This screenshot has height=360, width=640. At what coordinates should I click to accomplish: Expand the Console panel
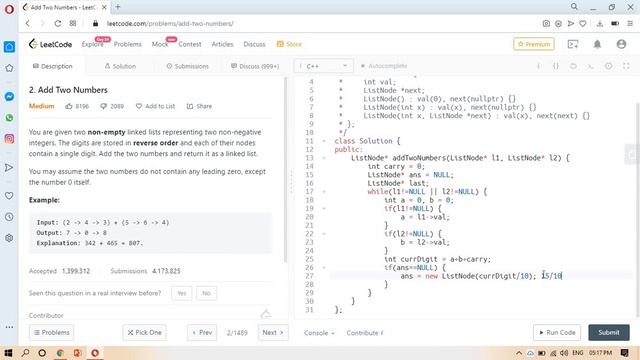tap(319, 333)
